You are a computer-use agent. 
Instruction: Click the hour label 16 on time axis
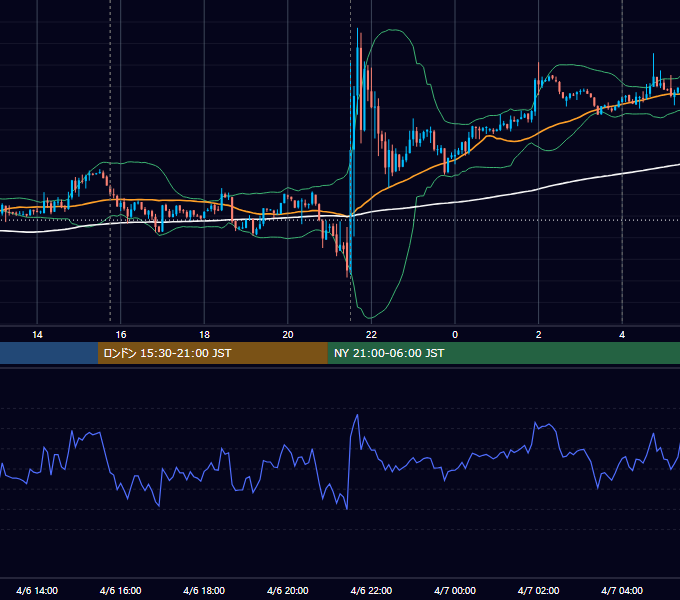click(x=121, y=335)
